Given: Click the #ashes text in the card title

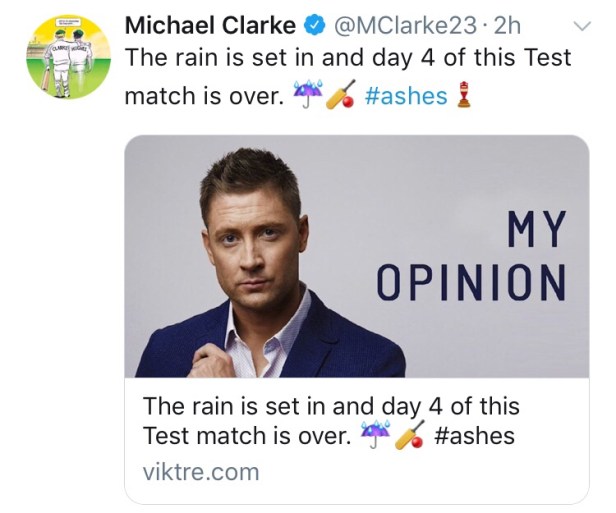Looking at the screenshot, I should tap(475, 436).
